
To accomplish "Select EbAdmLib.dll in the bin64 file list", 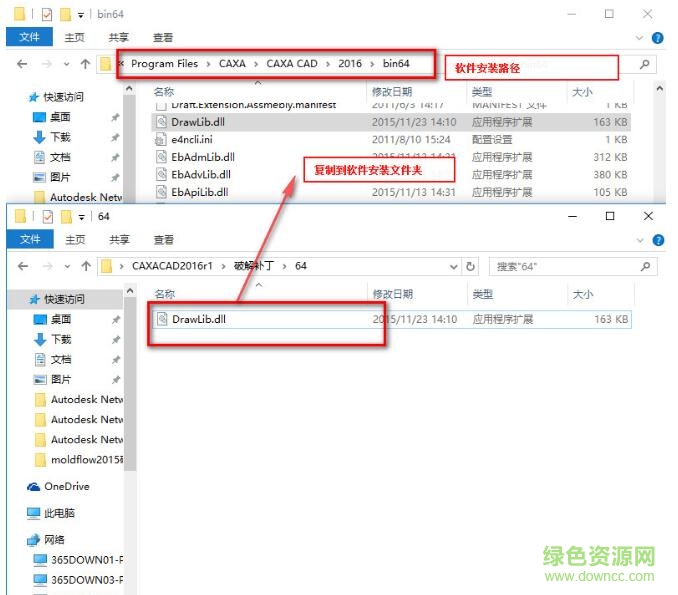I will 391,157.
